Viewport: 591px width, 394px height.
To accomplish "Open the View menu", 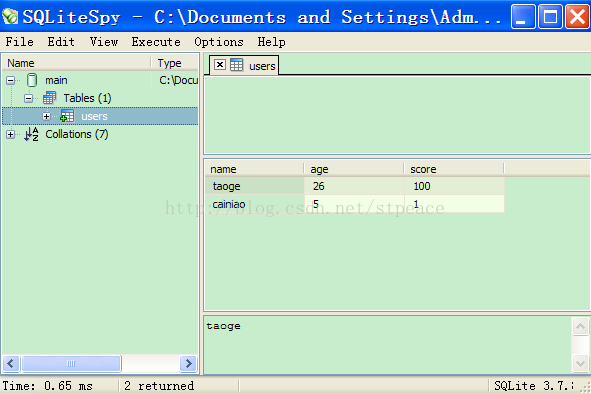I will (104, 42).
